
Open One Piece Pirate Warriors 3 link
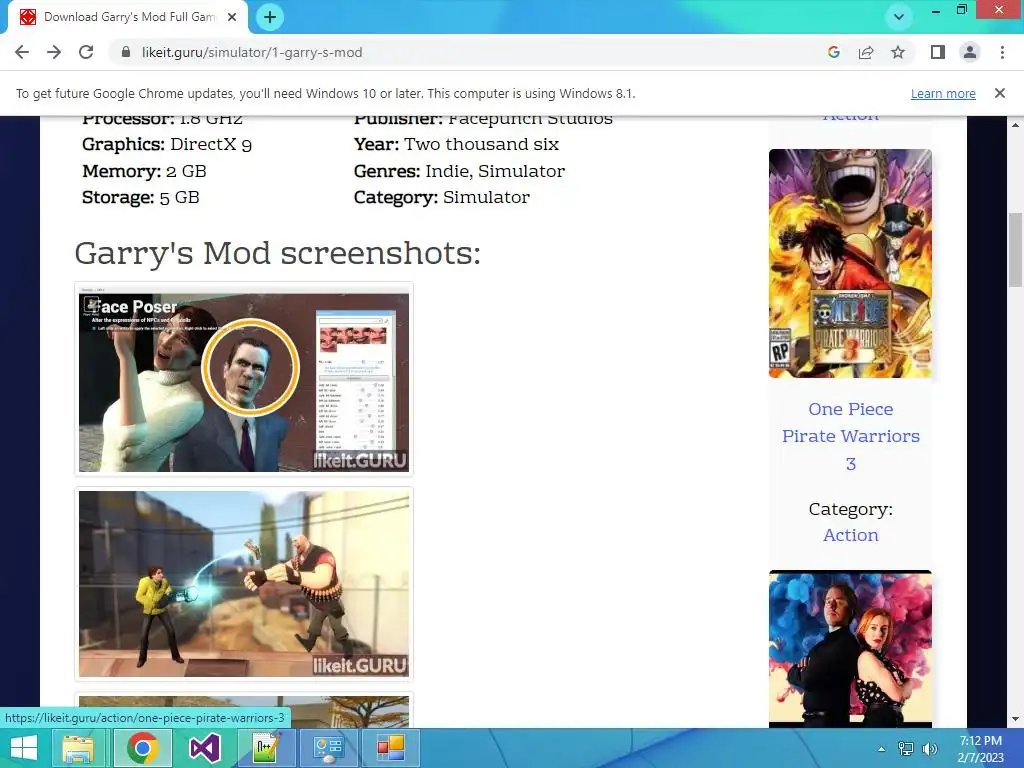coord(850,436)
